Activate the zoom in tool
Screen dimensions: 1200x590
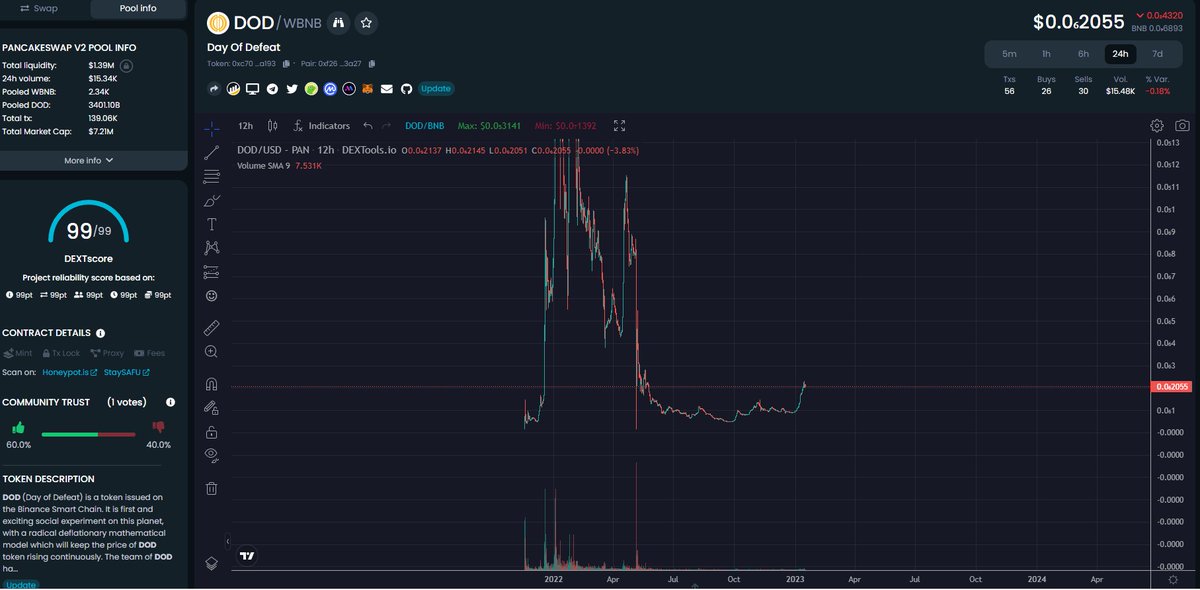tap(211, 352)
